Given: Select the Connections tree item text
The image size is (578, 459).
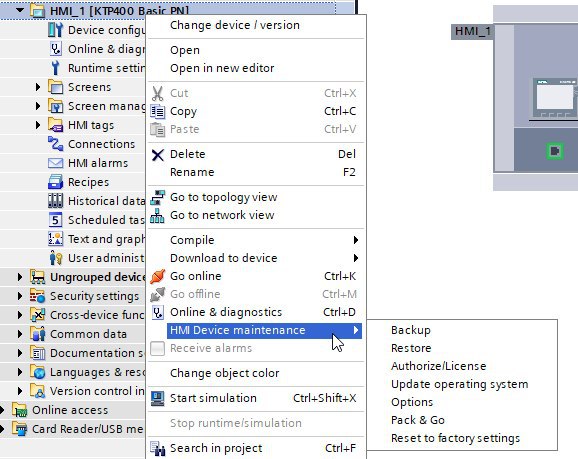Looking at the screenshot, I should (x=101, y=144).
